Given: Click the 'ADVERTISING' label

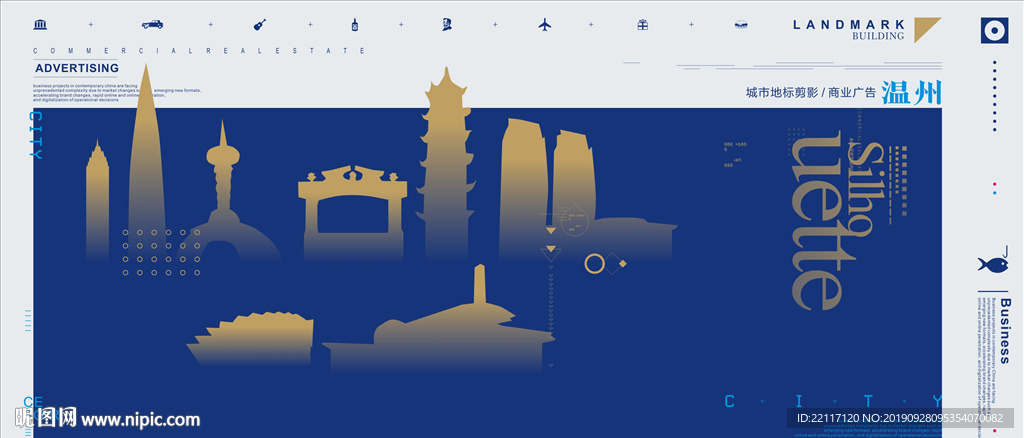Looking at the screenshot, I should pos(77,69).
